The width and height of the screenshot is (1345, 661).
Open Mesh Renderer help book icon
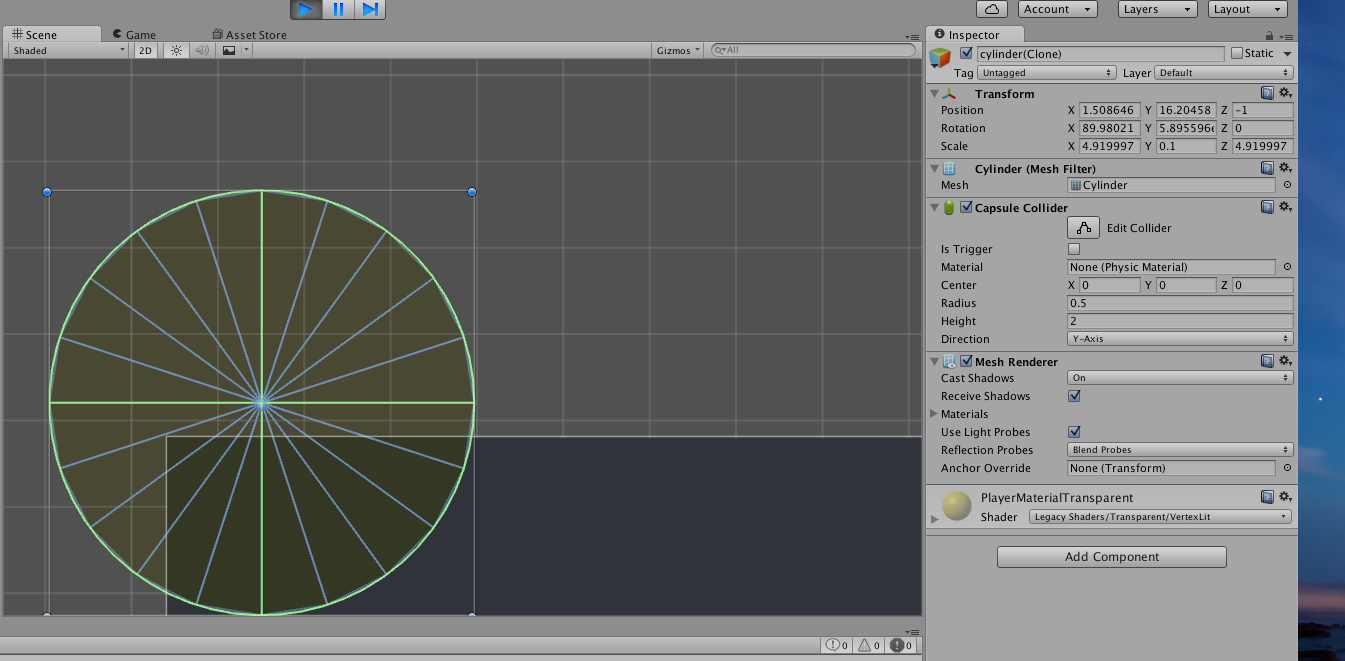(1267, 361)
